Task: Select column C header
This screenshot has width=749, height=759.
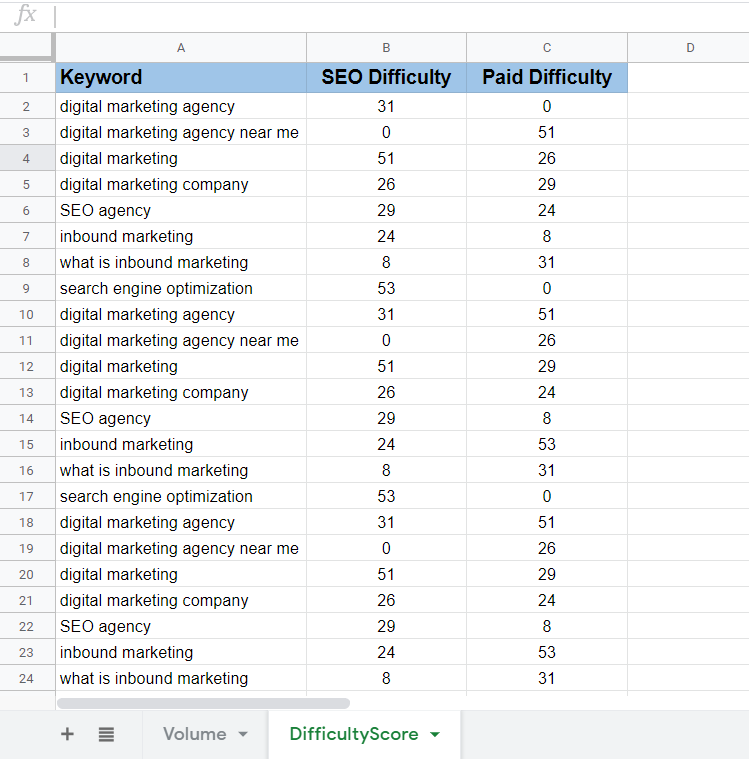Action: click(x=547, y=47)
